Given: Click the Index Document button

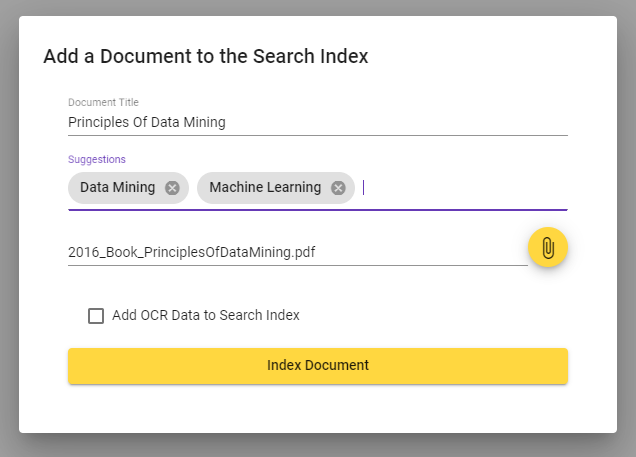Looking at the screenshot, I should 318,366.
